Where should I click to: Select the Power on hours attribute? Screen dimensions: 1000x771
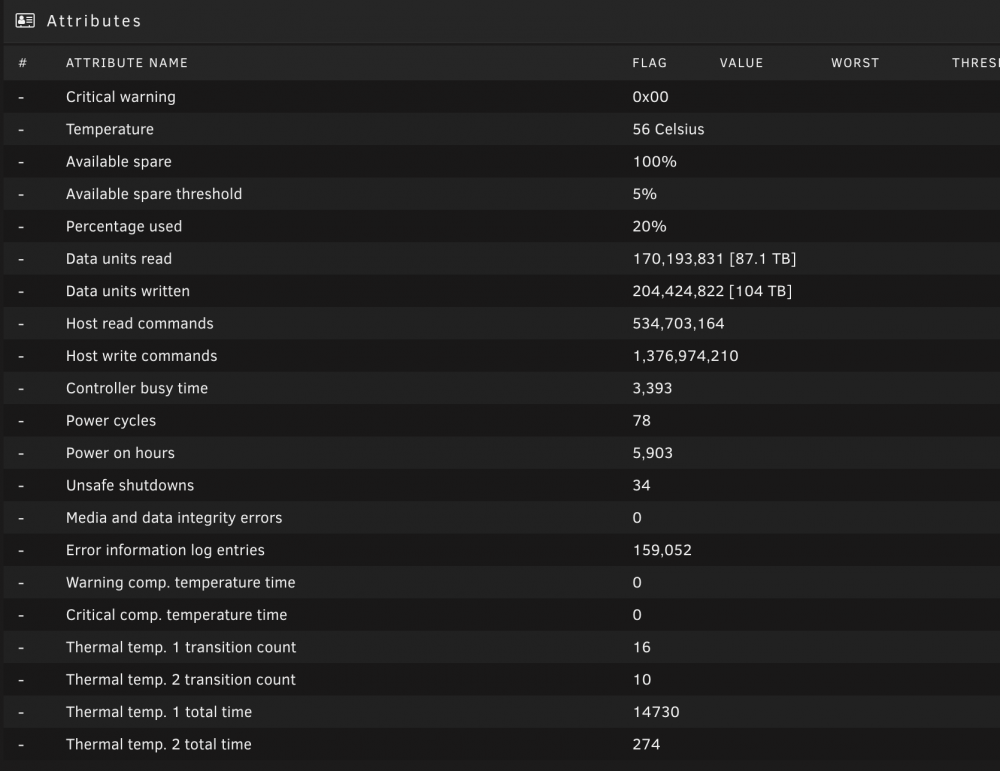[x=120, y=453]
